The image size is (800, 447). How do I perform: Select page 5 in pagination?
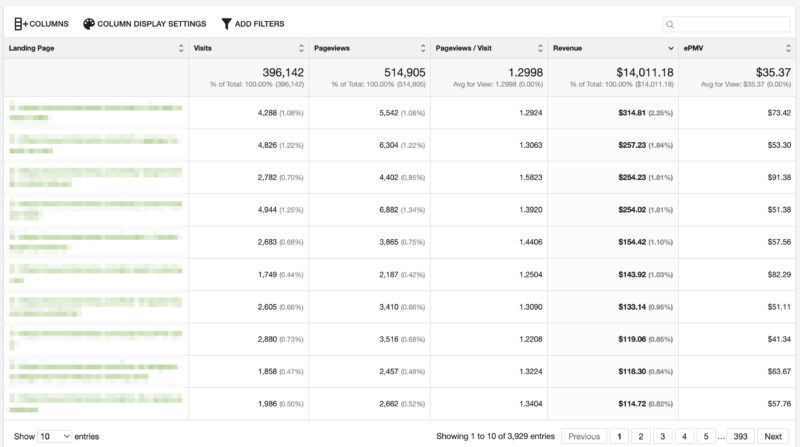706,436
